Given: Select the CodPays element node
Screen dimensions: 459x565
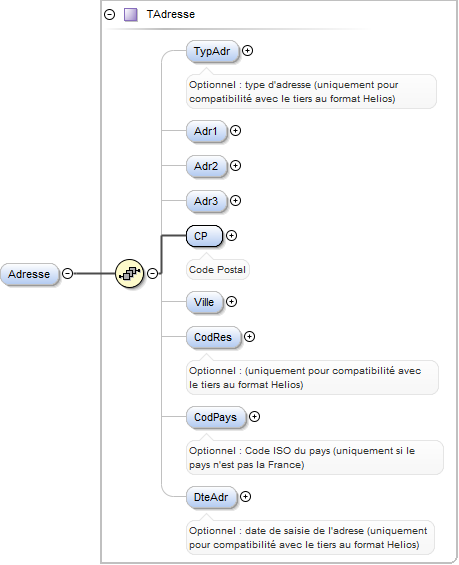Looking at the screenshot, I should point(215,417).
